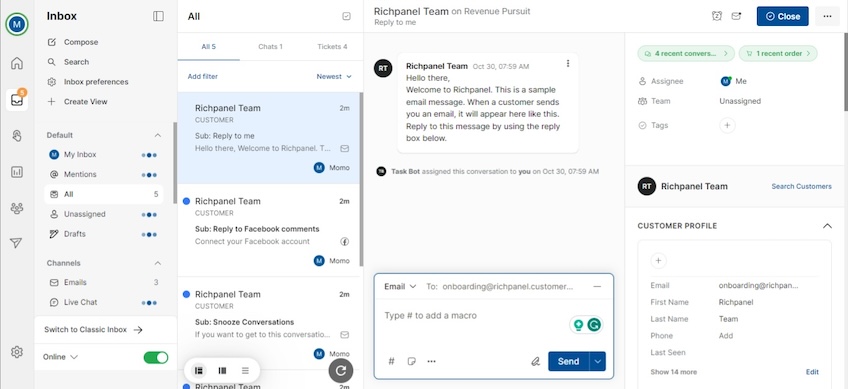Click the Grammarly icon in reply box
The image size is (848, 389).
pos(594,325)
